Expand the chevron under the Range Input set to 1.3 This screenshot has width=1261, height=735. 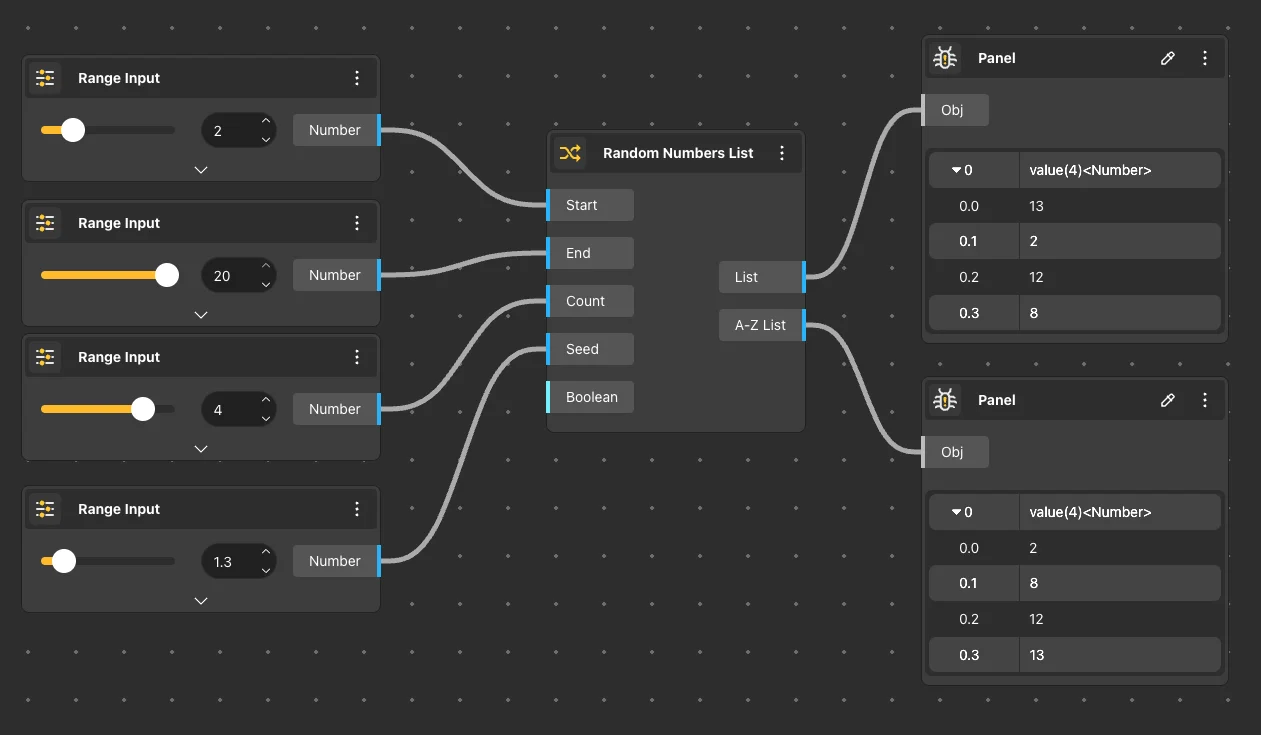(201, 601)
